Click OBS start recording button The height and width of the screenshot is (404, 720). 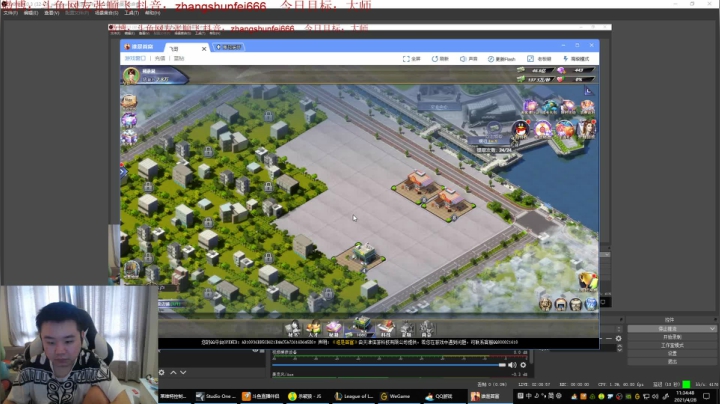672,337
